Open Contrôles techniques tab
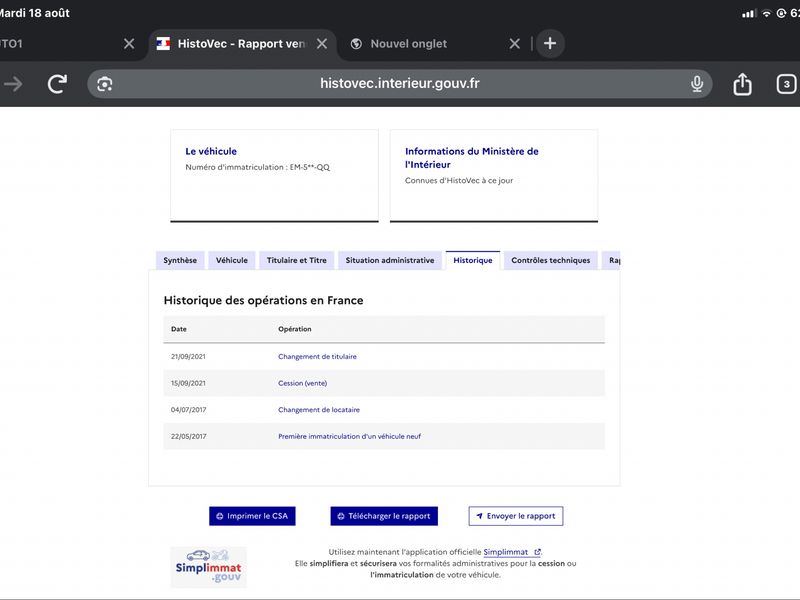 coord(551,260)
